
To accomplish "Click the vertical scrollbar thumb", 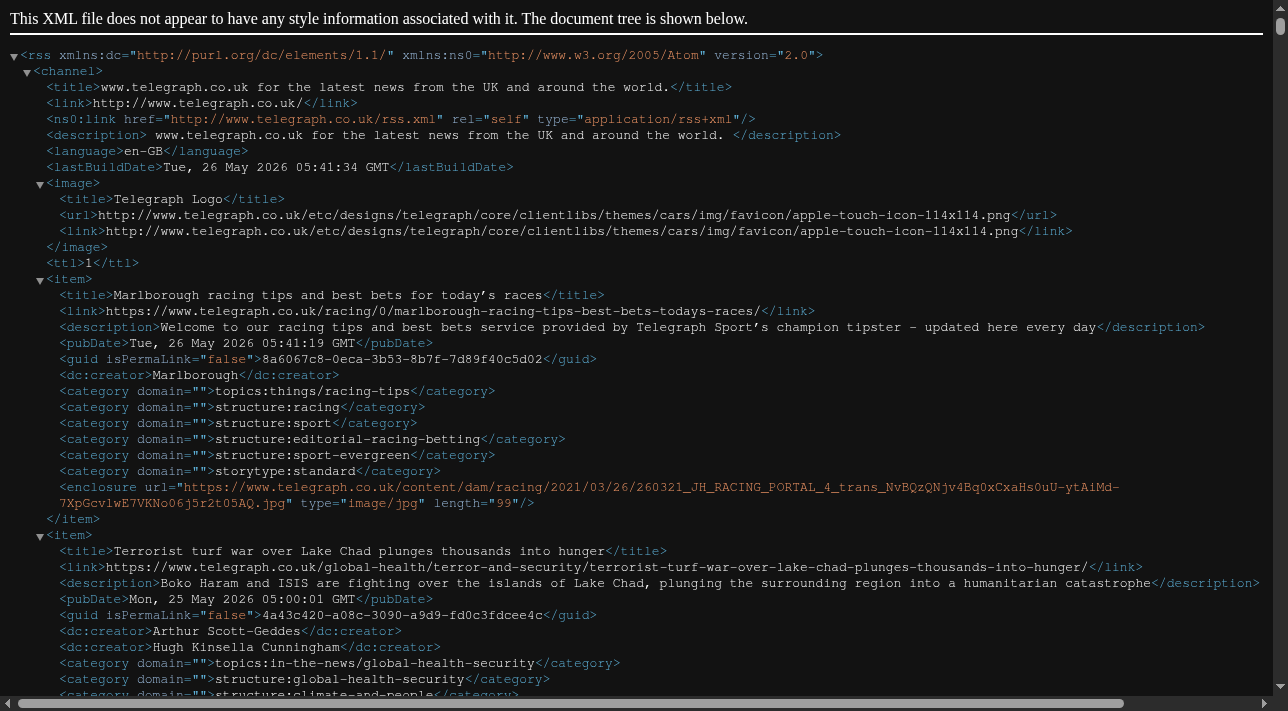I will coord(1280,26).
